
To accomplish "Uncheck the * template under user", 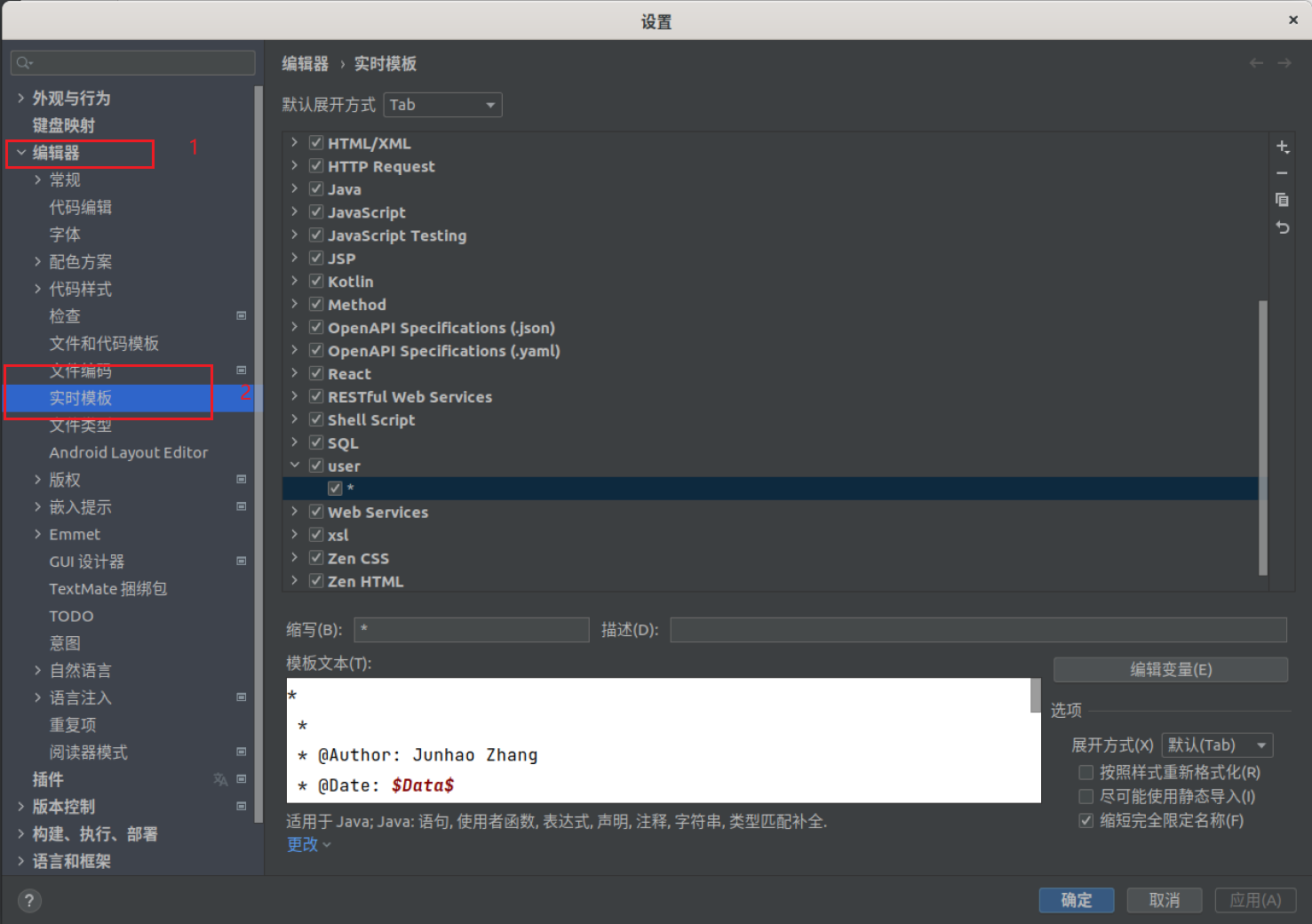I will coord(335,488).
